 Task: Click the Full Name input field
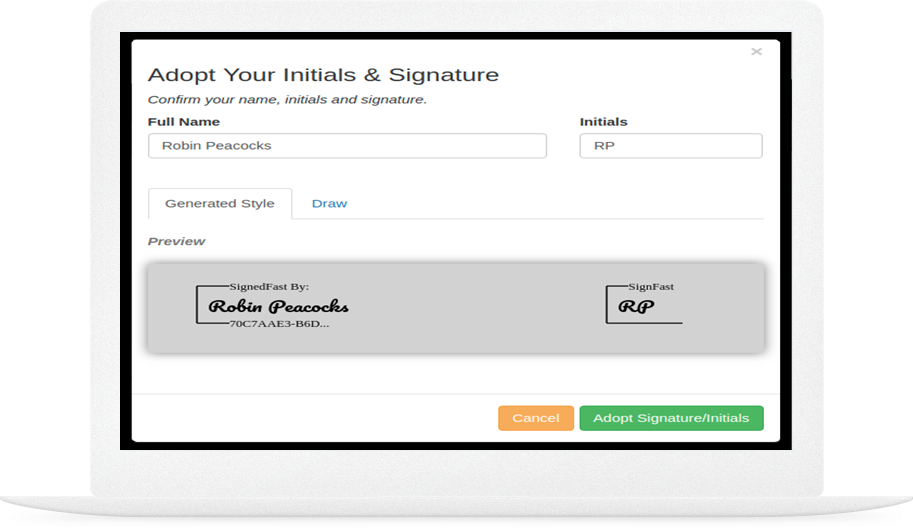point(347,146)
